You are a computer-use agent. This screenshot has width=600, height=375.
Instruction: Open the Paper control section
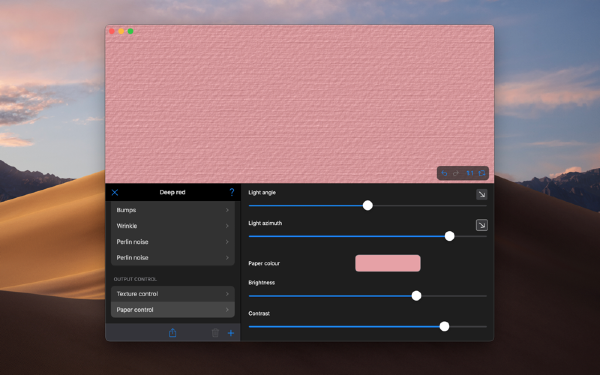173,310
